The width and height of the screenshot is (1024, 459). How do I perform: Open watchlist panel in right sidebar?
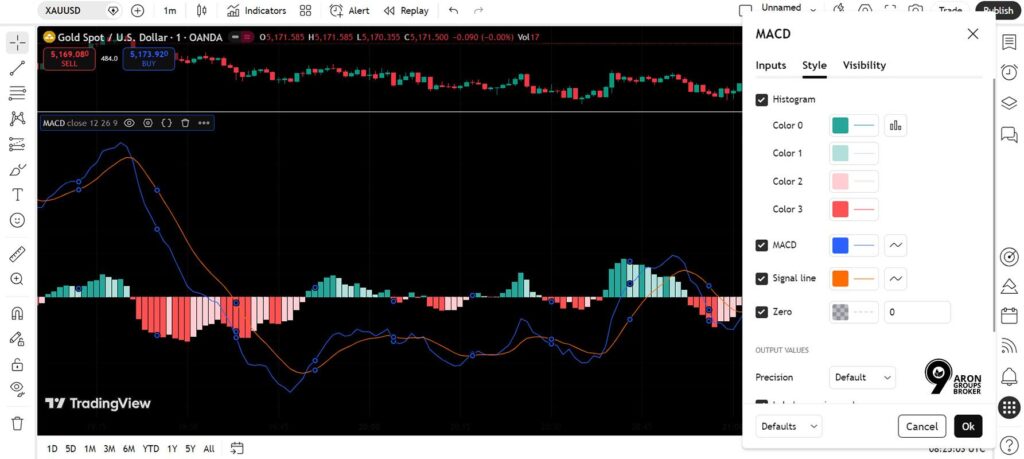pos(1009,42)
